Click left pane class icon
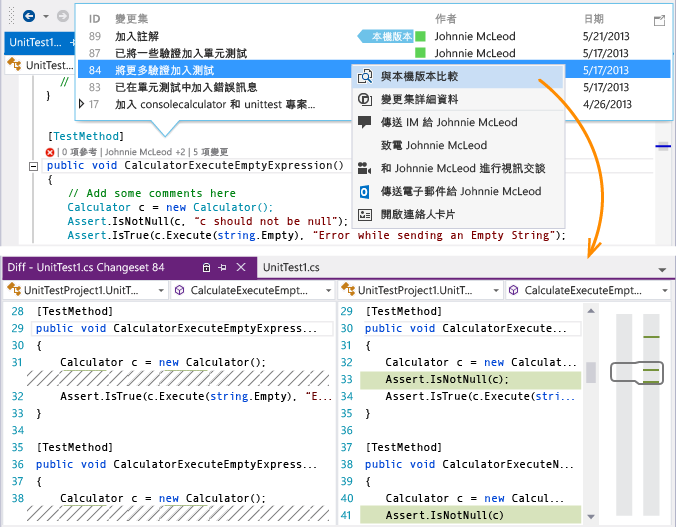The image size is (677, 527). pos(14,289)
